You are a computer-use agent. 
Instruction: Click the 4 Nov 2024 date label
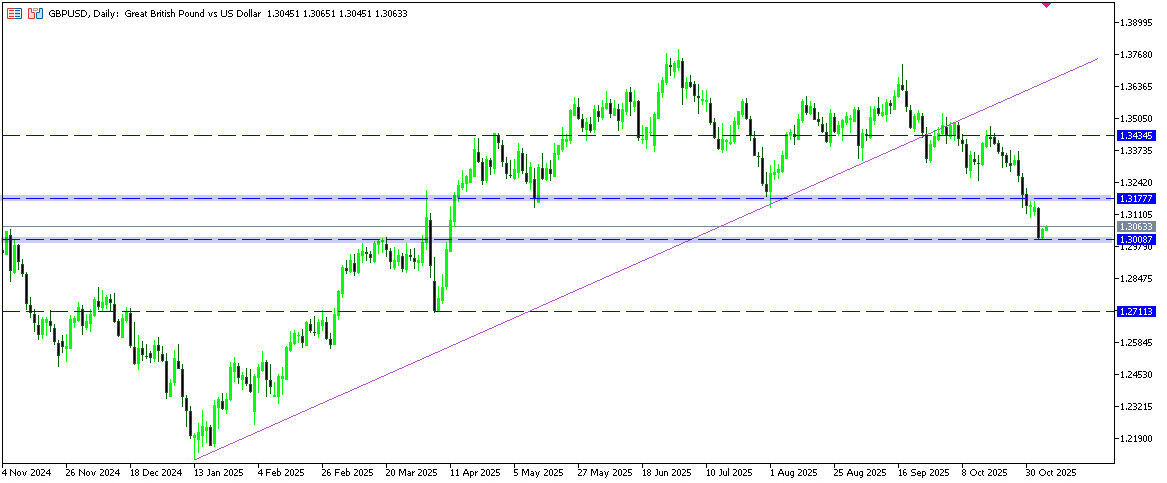(27, 471)
